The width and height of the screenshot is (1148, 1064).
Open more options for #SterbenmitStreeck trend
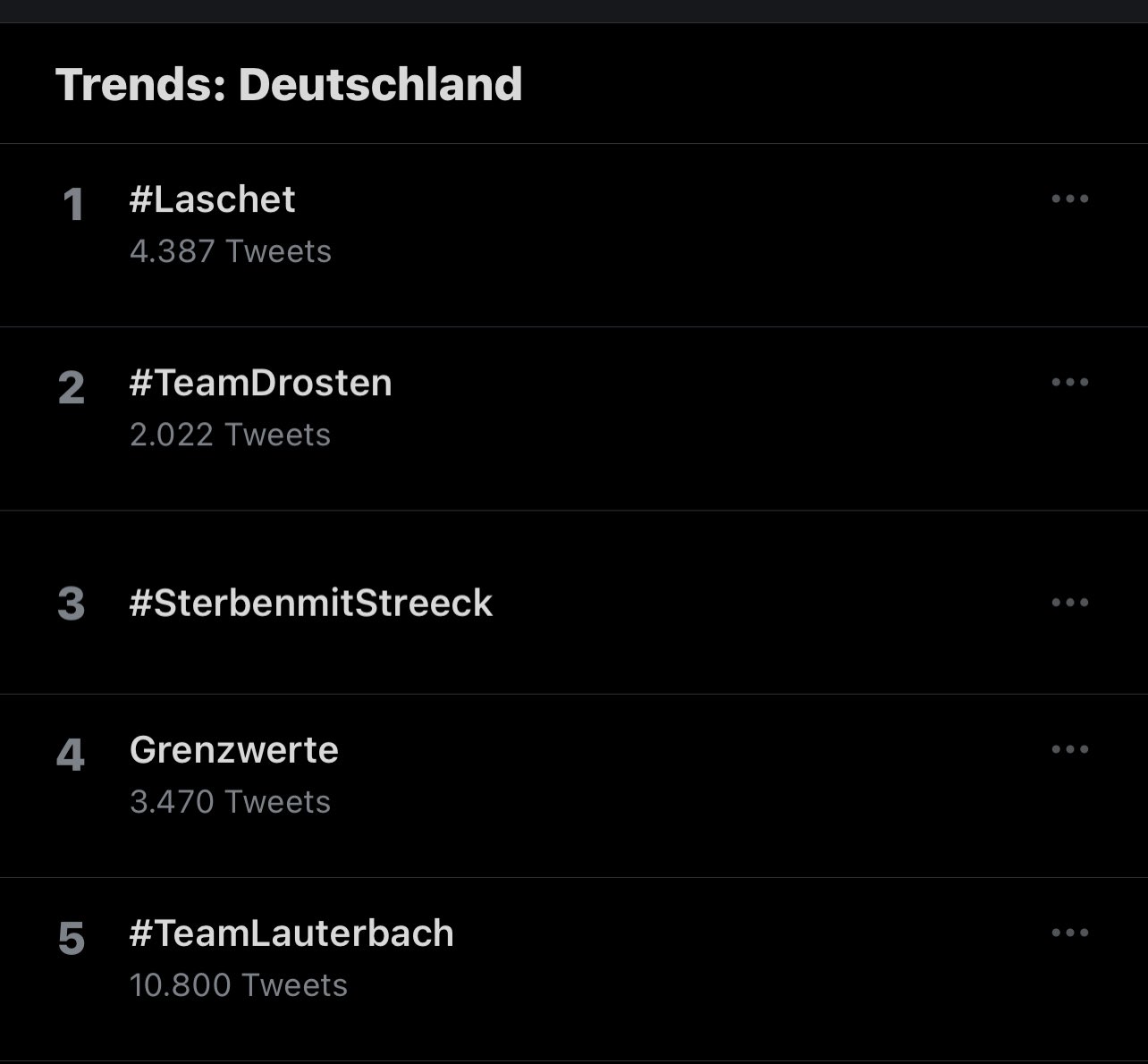click(x=1069, y=602)
